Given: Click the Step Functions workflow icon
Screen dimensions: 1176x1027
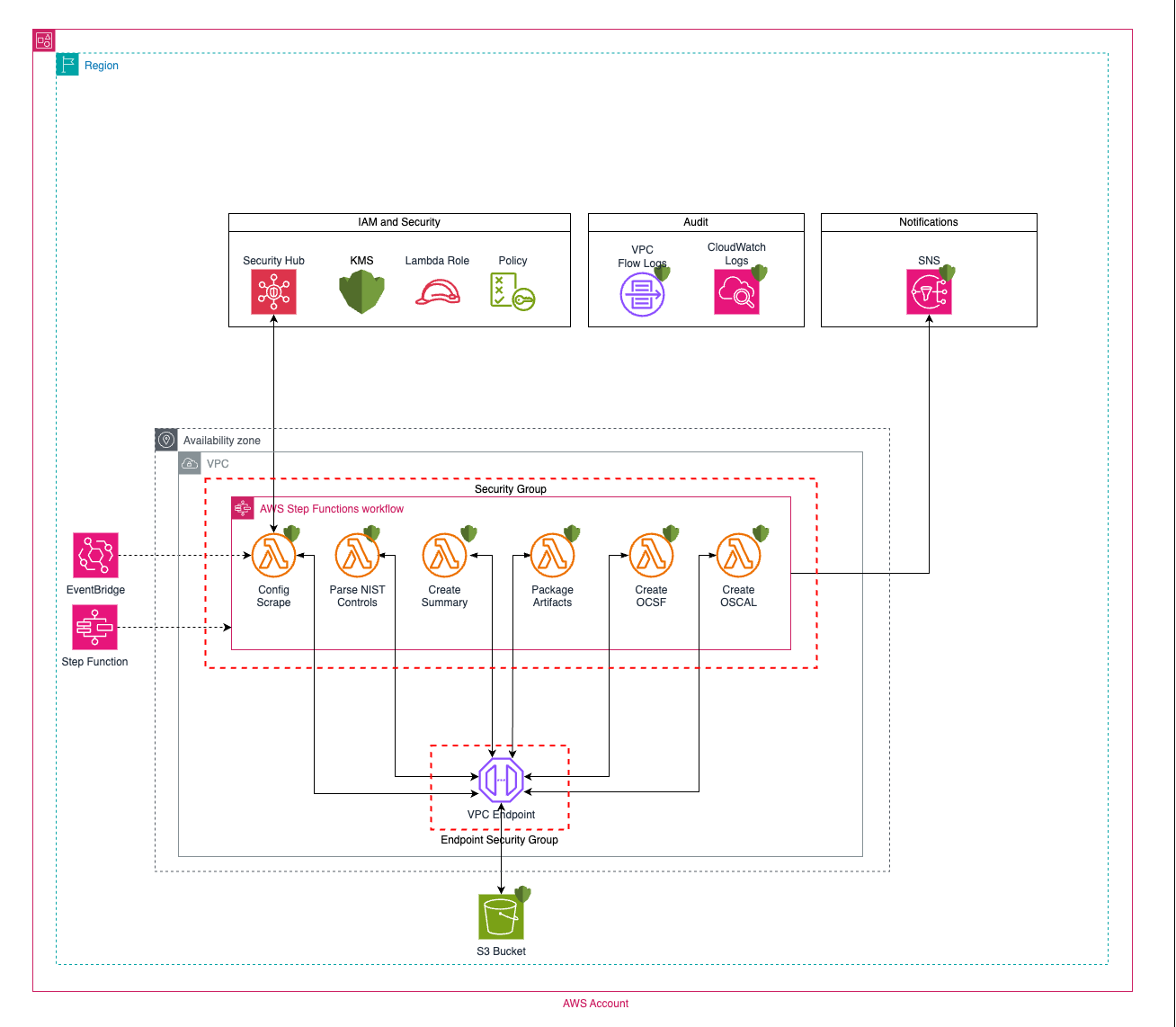Looking at the screenshot, I should point(243,508).
